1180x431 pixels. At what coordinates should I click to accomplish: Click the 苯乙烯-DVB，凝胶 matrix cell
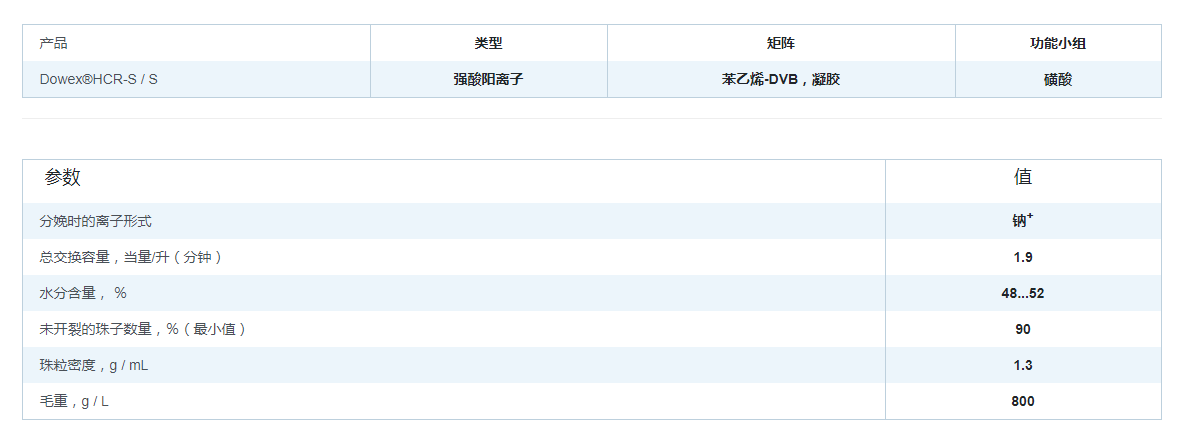click(780, 79)
